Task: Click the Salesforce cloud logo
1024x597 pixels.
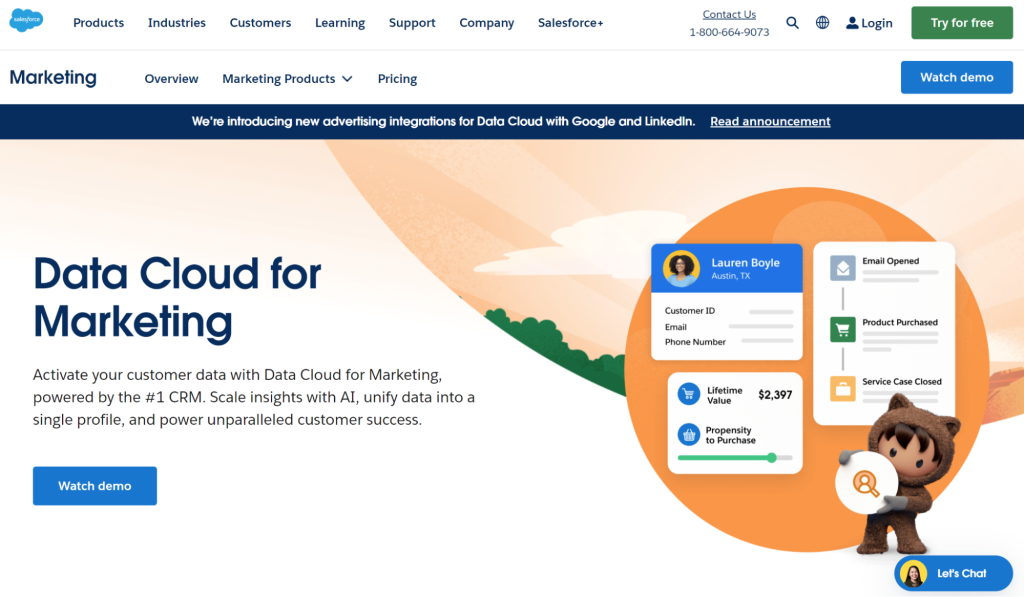Action: pyautogui.click(x=25, y=20)
